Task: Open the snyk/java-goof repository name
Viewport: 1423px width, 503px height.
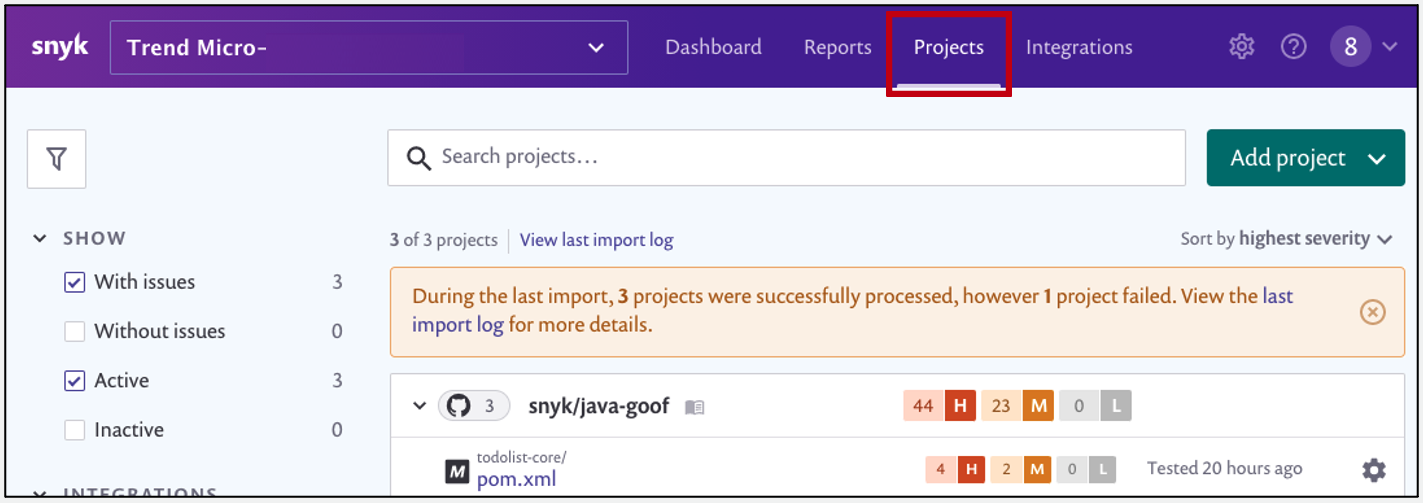Action: tap(600, 406)
